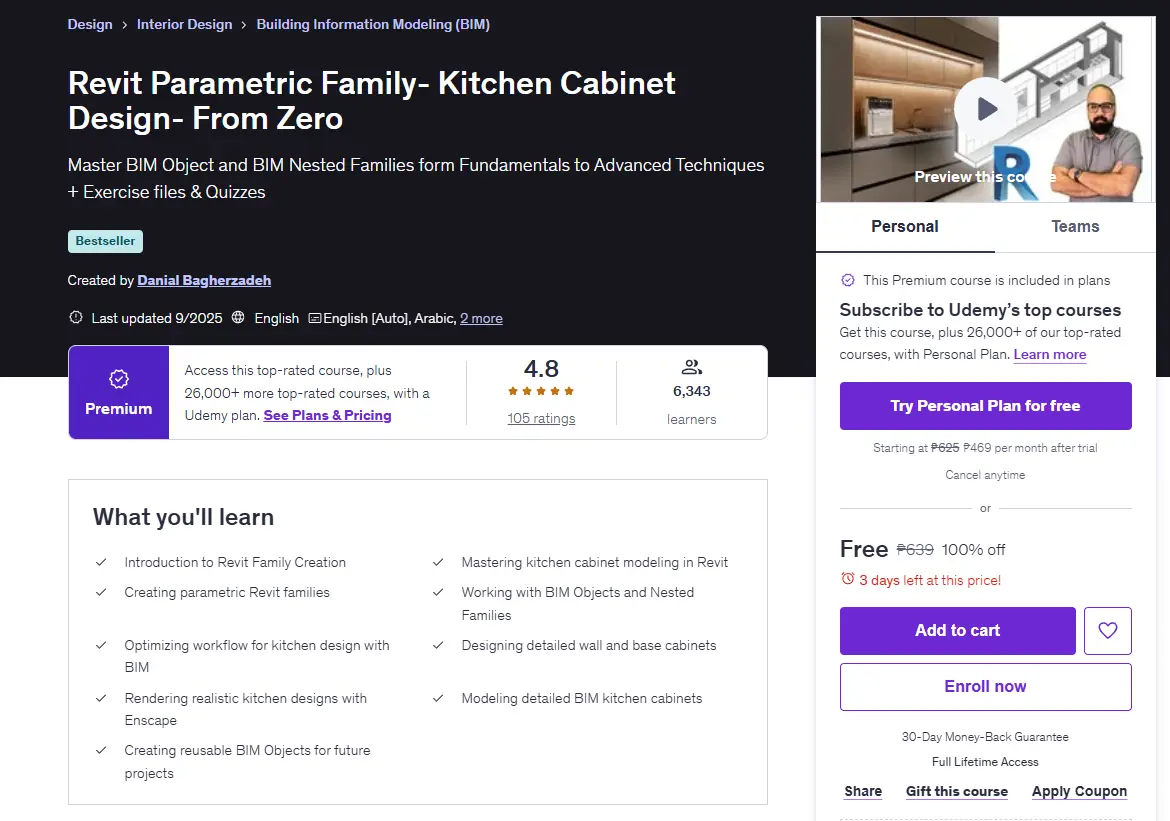Add course to wishlist with heart icon
This screenshot has width=1170, height=821.
(1107, 631)
